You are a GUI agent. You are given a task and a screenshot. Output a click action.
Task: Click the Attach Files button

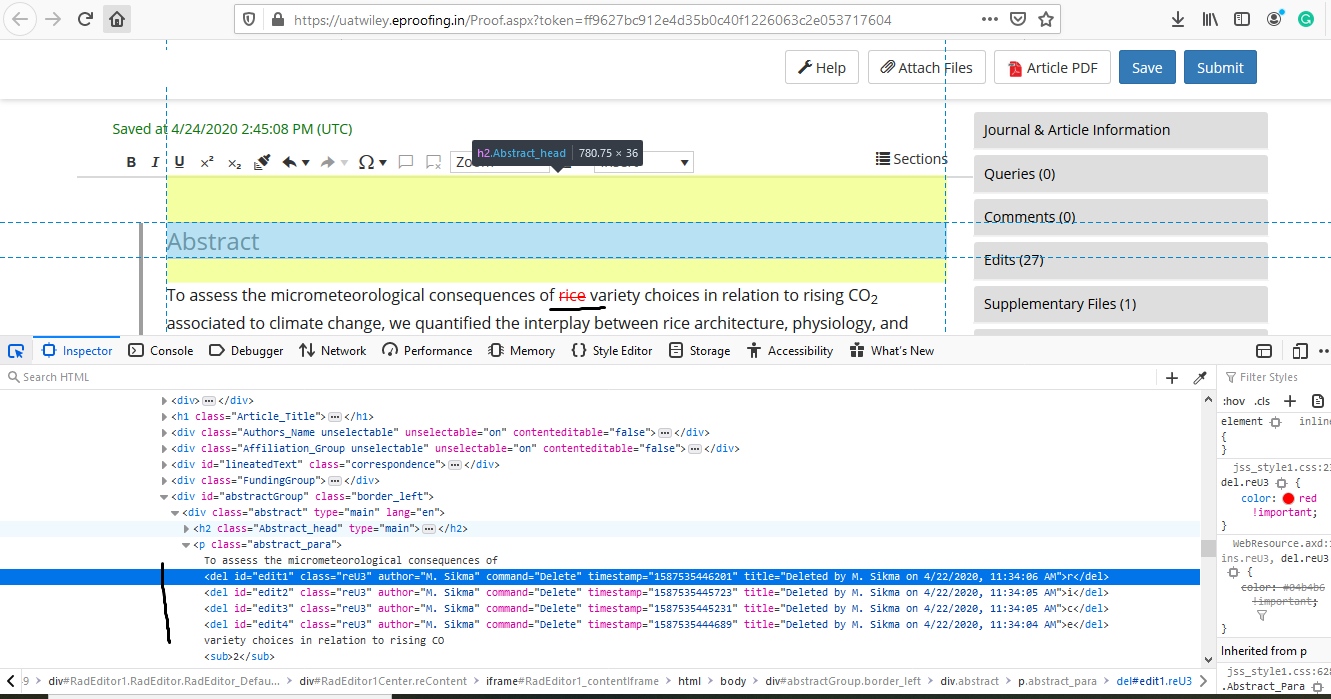(x=926, y=67)
